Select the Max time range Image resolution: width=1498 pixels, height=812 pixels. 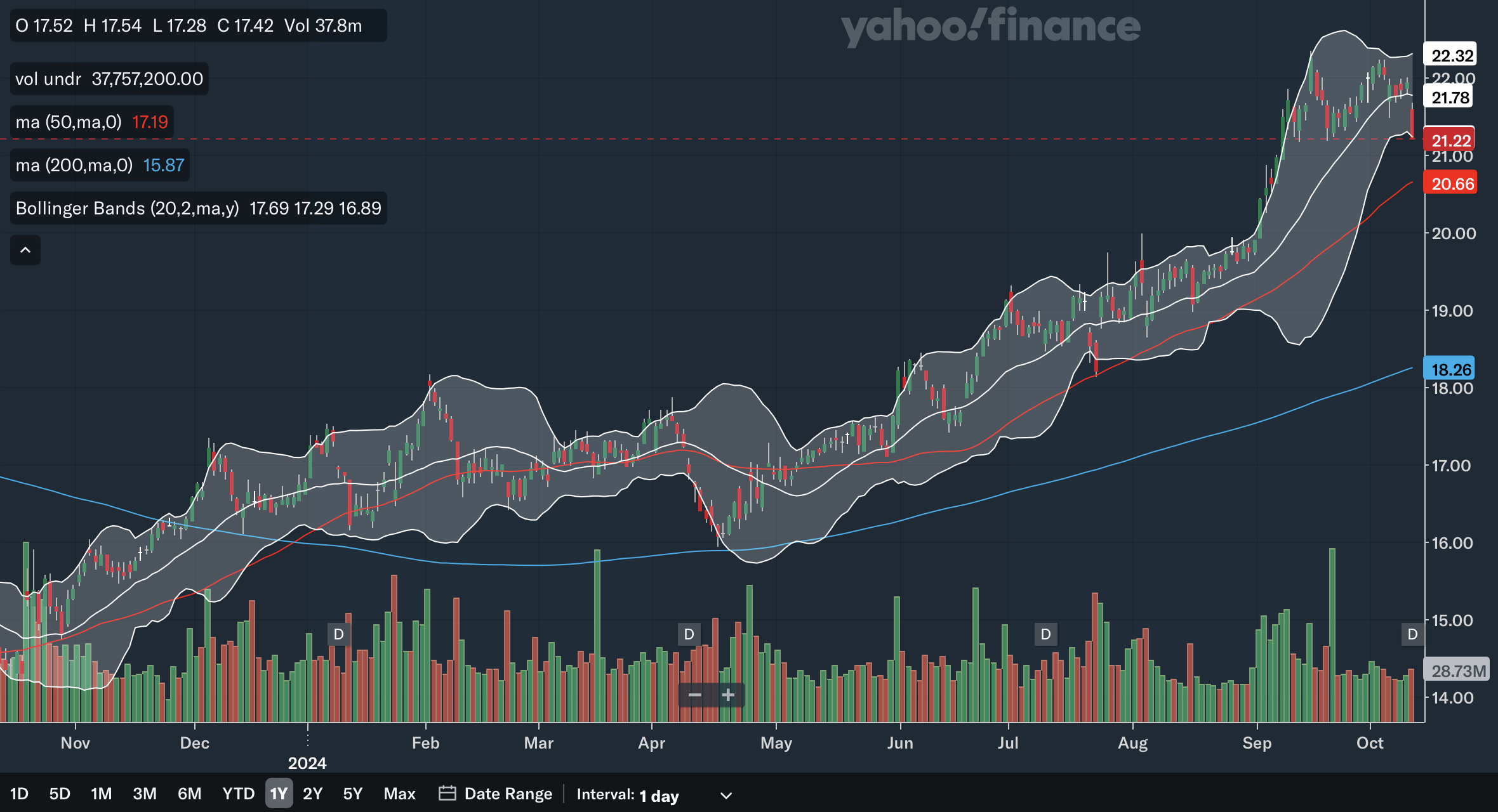[x=399, y=794]
